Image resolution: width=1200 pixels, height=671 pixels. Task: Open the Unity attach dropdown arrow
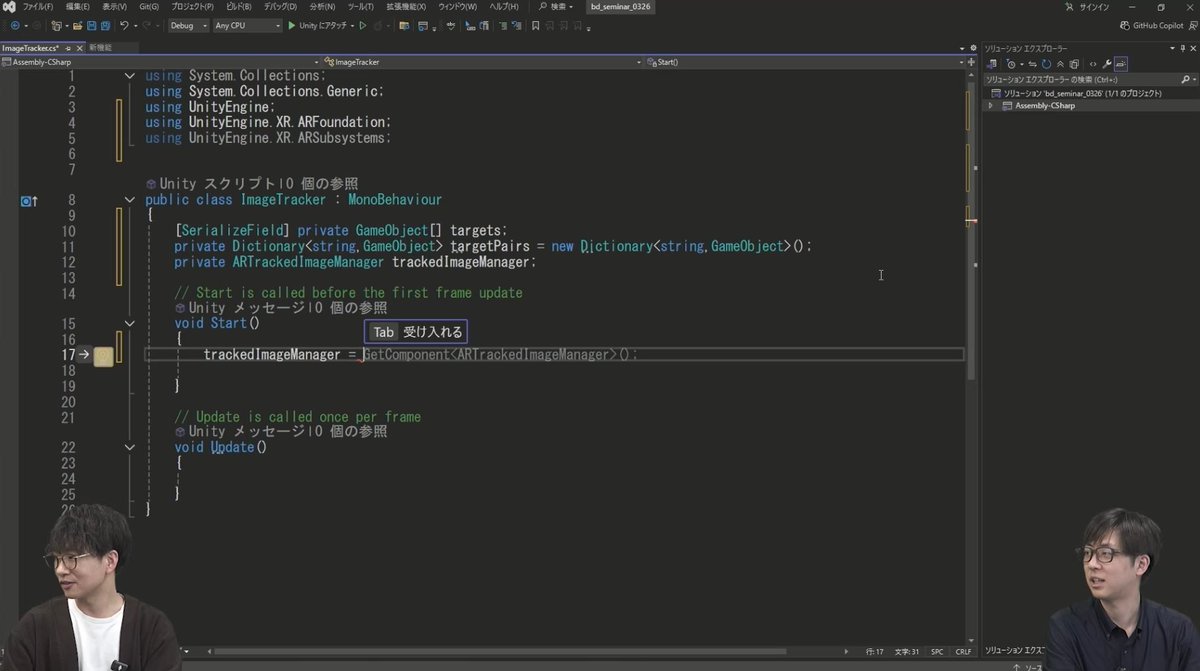[352, 25]
